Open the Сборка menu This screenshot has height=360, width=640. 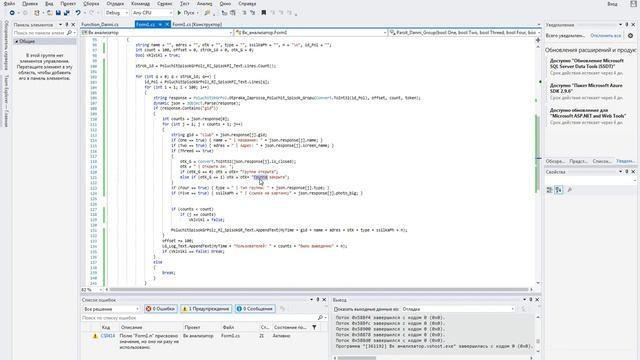[x=91, y=4]
